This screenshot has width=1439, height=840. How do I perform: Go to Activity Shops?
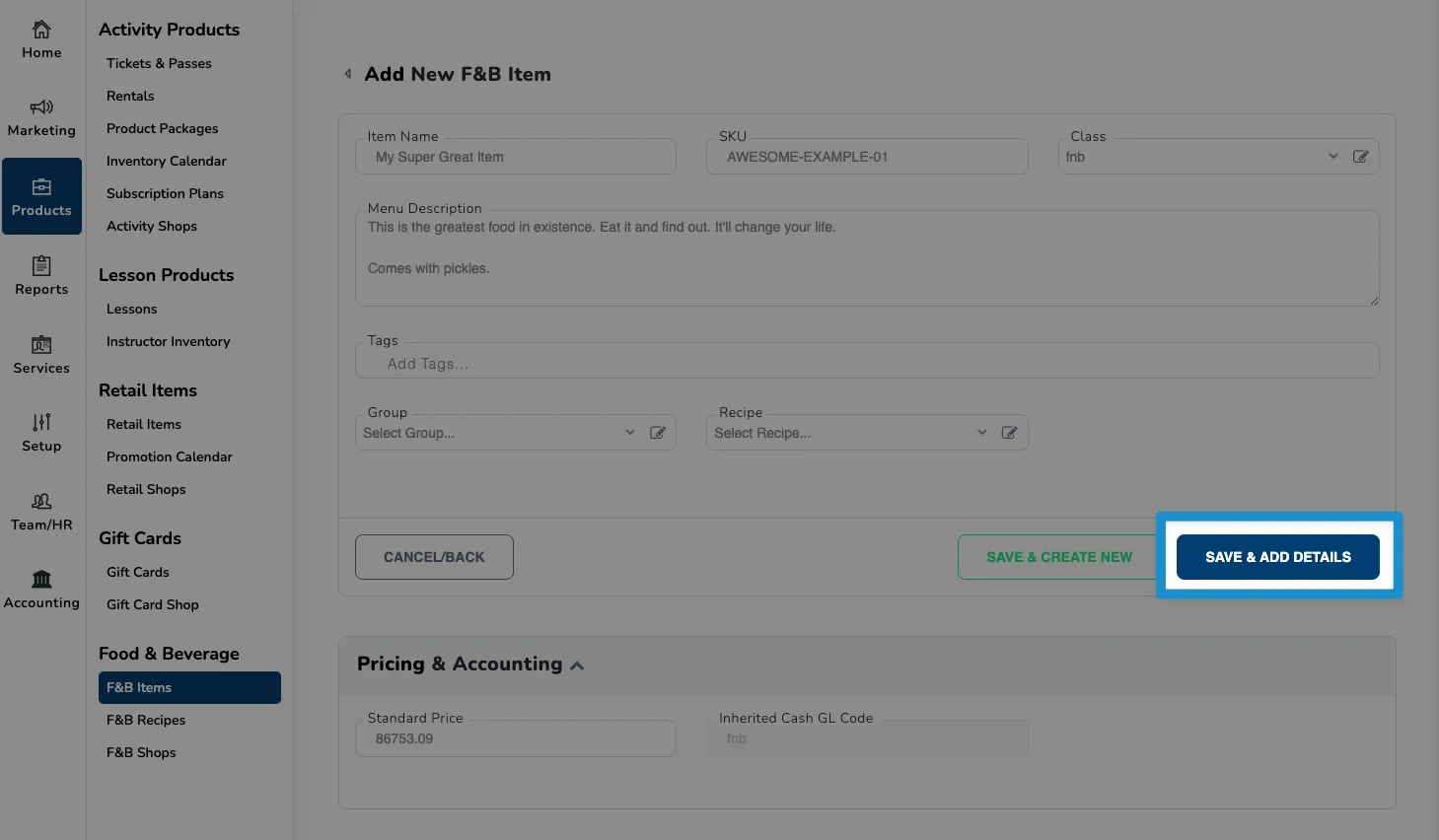point(152,226)
